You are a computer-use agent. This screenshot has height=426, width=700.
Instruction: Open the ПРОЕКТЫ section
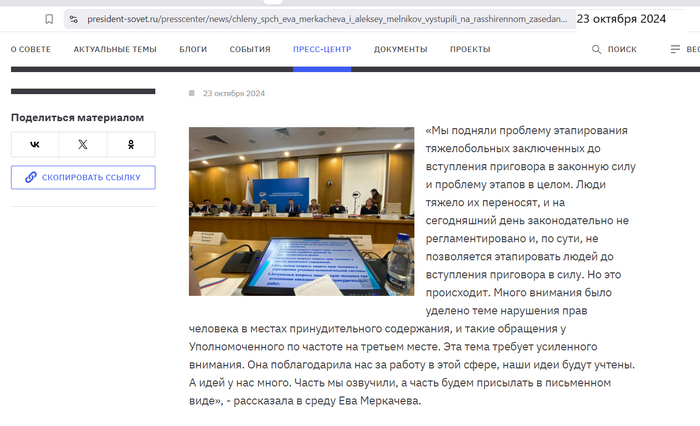(470, 49)
